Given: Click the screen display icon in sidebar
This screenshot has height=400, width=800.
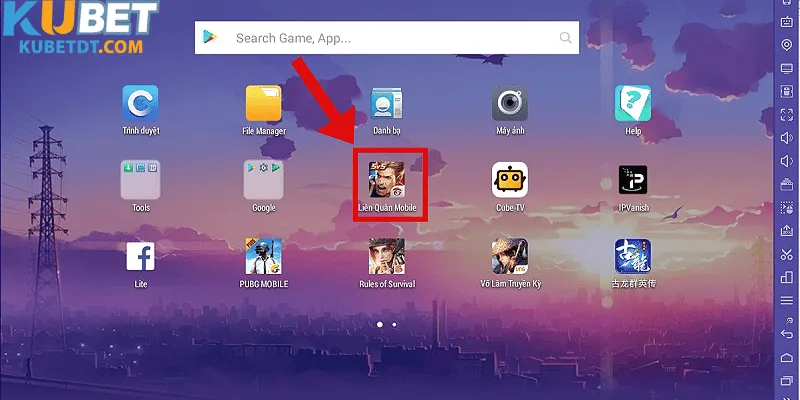Looking at the screenshot, I should [x=786, y=68].
